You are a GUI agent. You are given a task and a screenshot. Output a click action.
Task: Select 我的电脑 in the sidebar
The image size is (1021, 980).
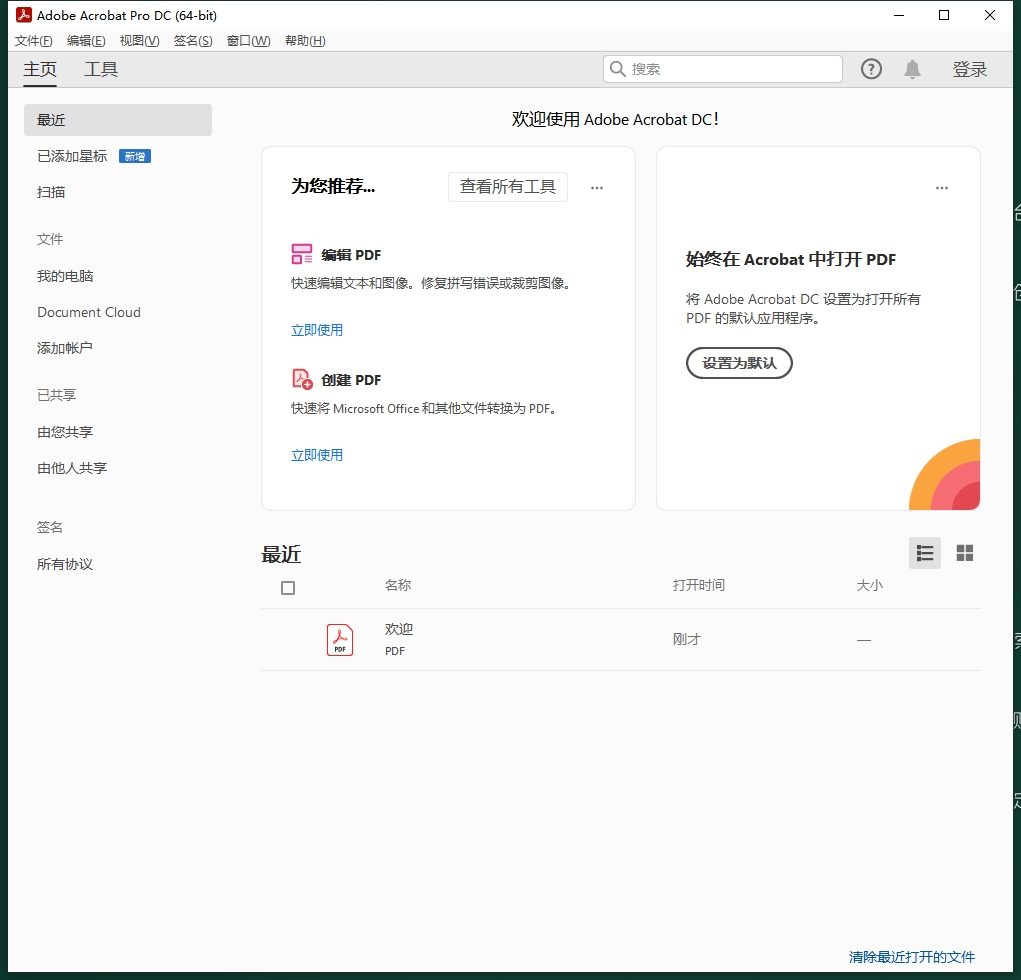tap(65, 276)
